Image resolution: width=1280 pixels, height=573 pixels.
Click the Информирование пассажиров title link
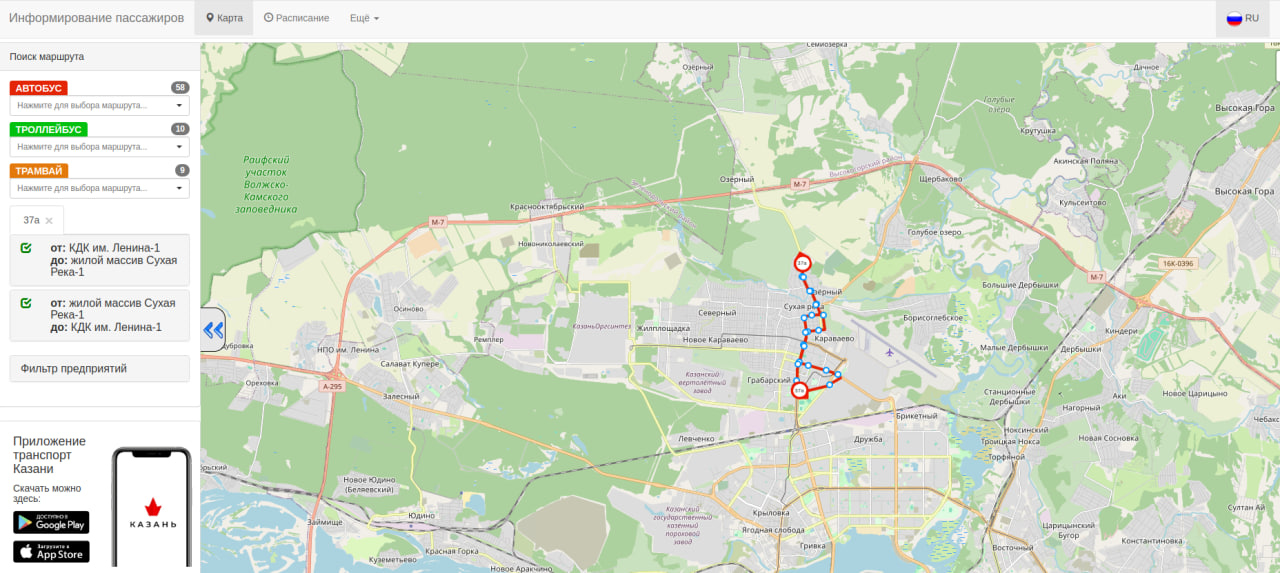pos(97,18)
